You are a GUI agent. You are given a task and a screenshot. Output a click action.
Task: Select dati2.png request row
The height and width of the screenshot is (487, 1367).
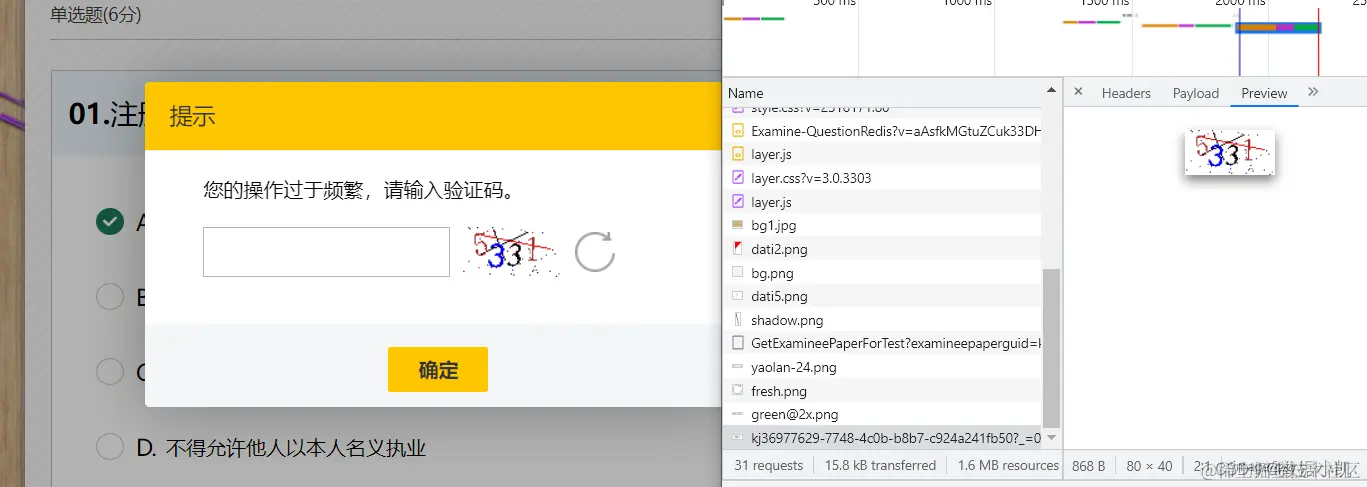coord(884,249)
